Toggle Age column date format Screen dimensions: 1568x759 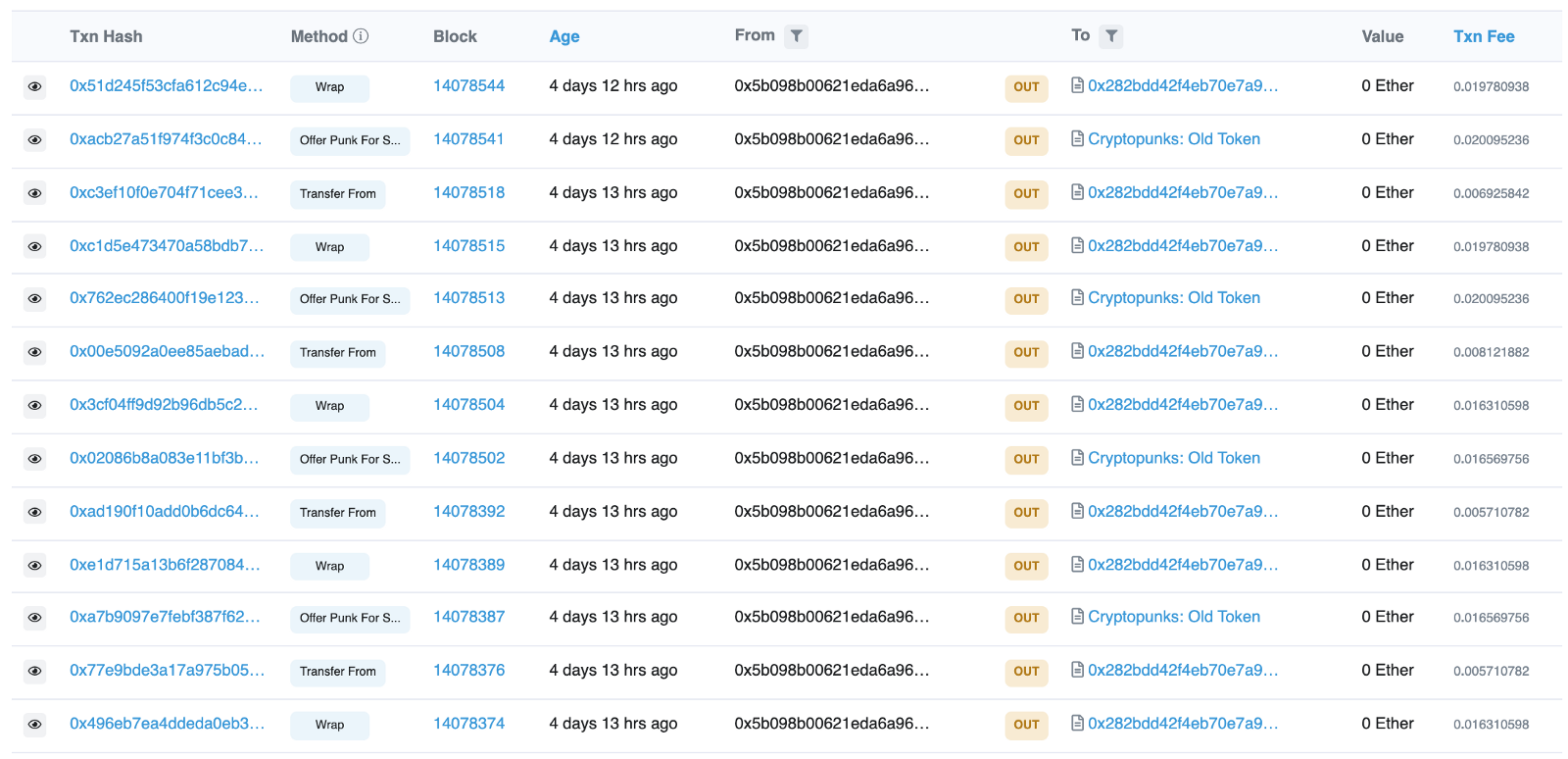(x=564, y=36)
